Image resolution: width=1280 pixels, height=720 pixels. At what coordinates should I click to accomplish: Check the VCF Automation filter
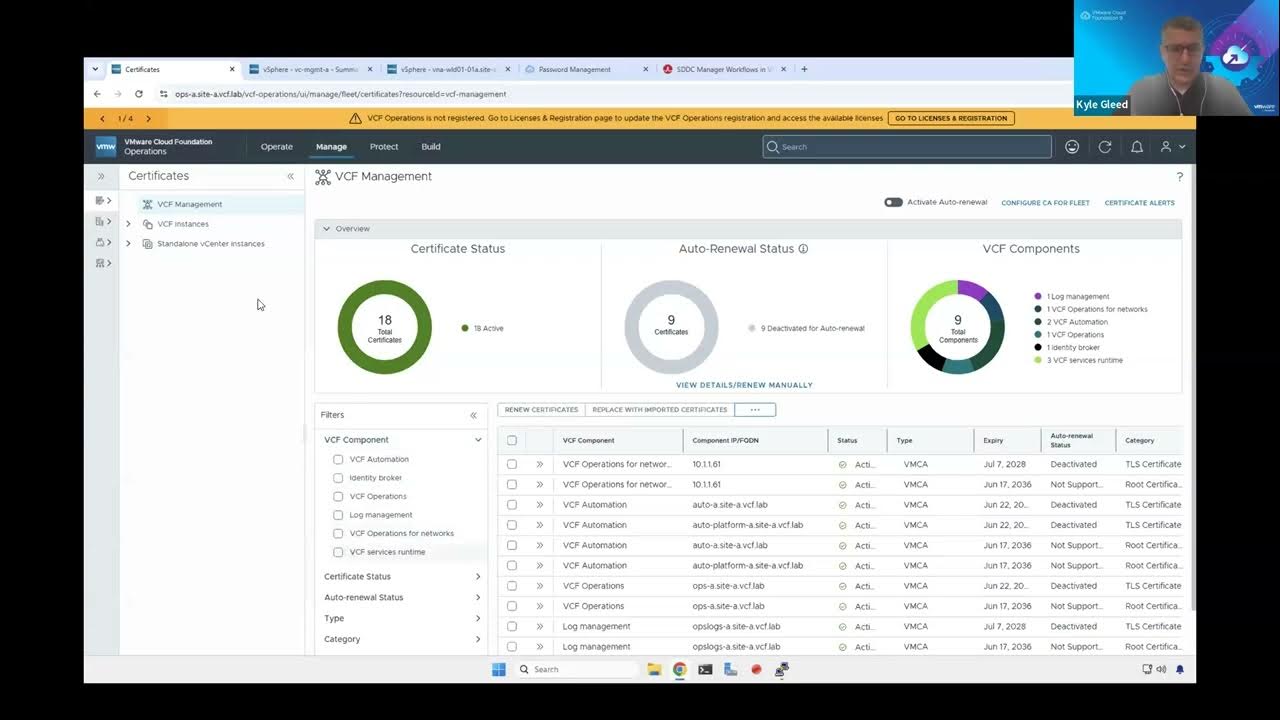pos(338,459)
